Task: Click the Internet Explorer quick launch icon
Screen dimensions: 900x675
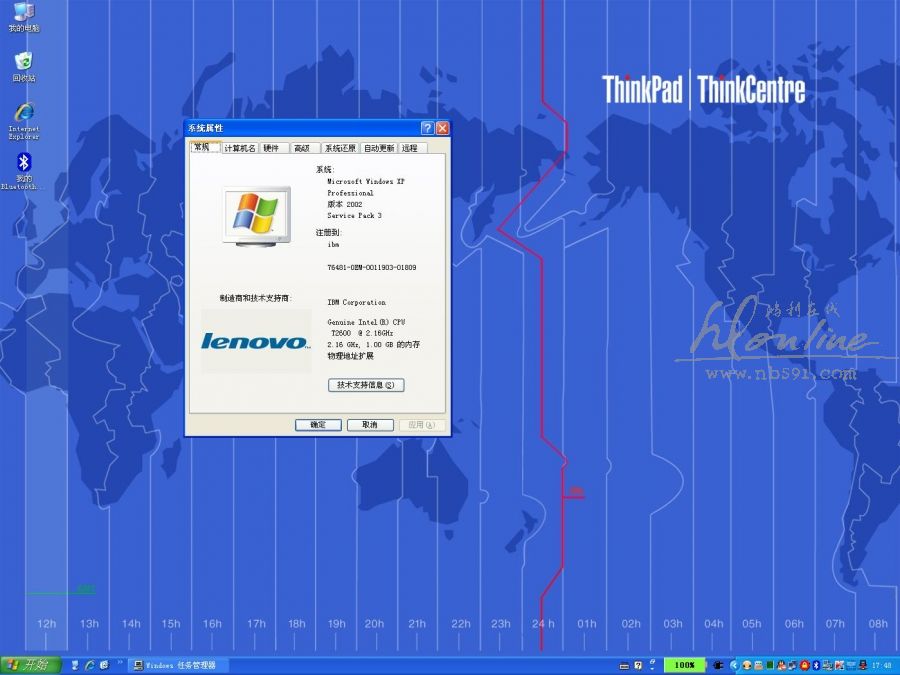Action: pyautogui.click(x=90, y=665)
